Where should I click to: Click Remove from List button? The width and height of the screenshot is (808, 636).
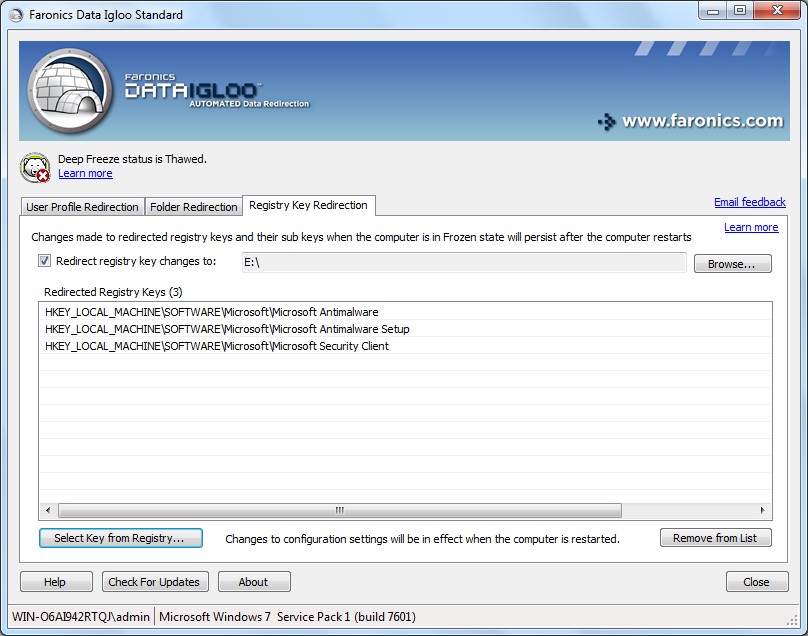(715, 538)
